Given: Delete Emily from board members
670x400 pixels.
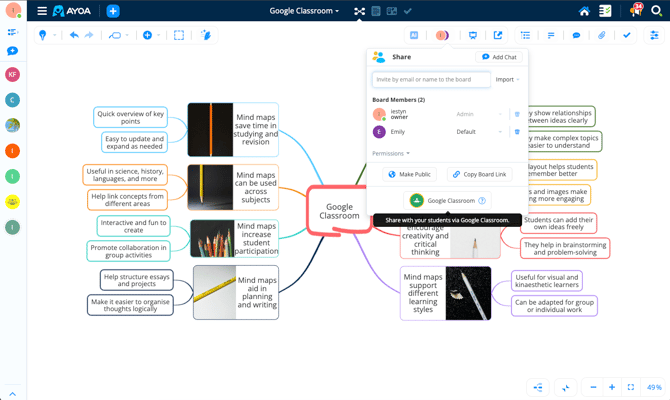Looking at the screenshot, I should 517,132.
